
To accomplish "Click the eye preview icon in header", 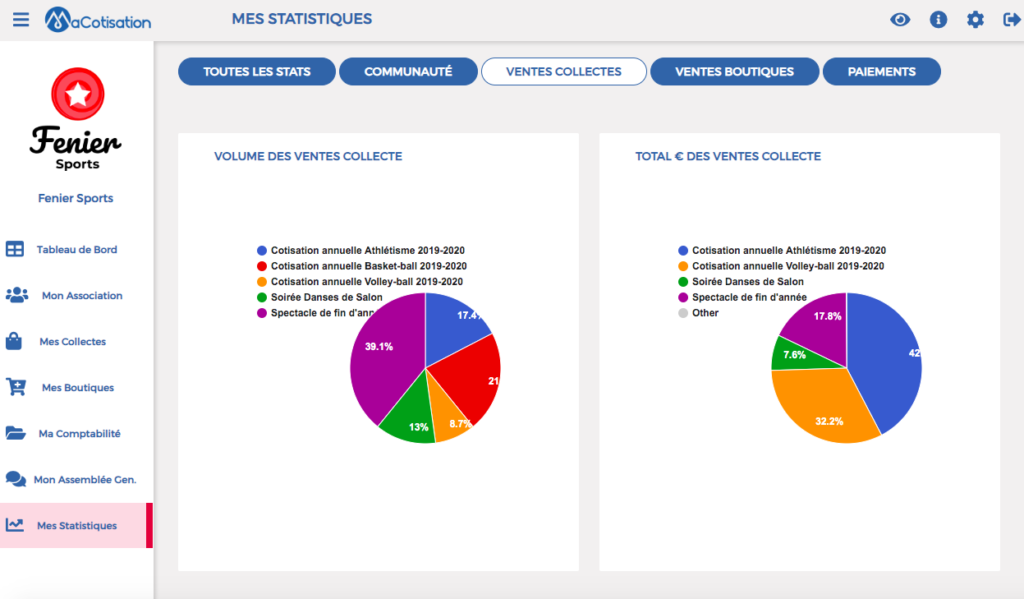I will tap(900, 20).
